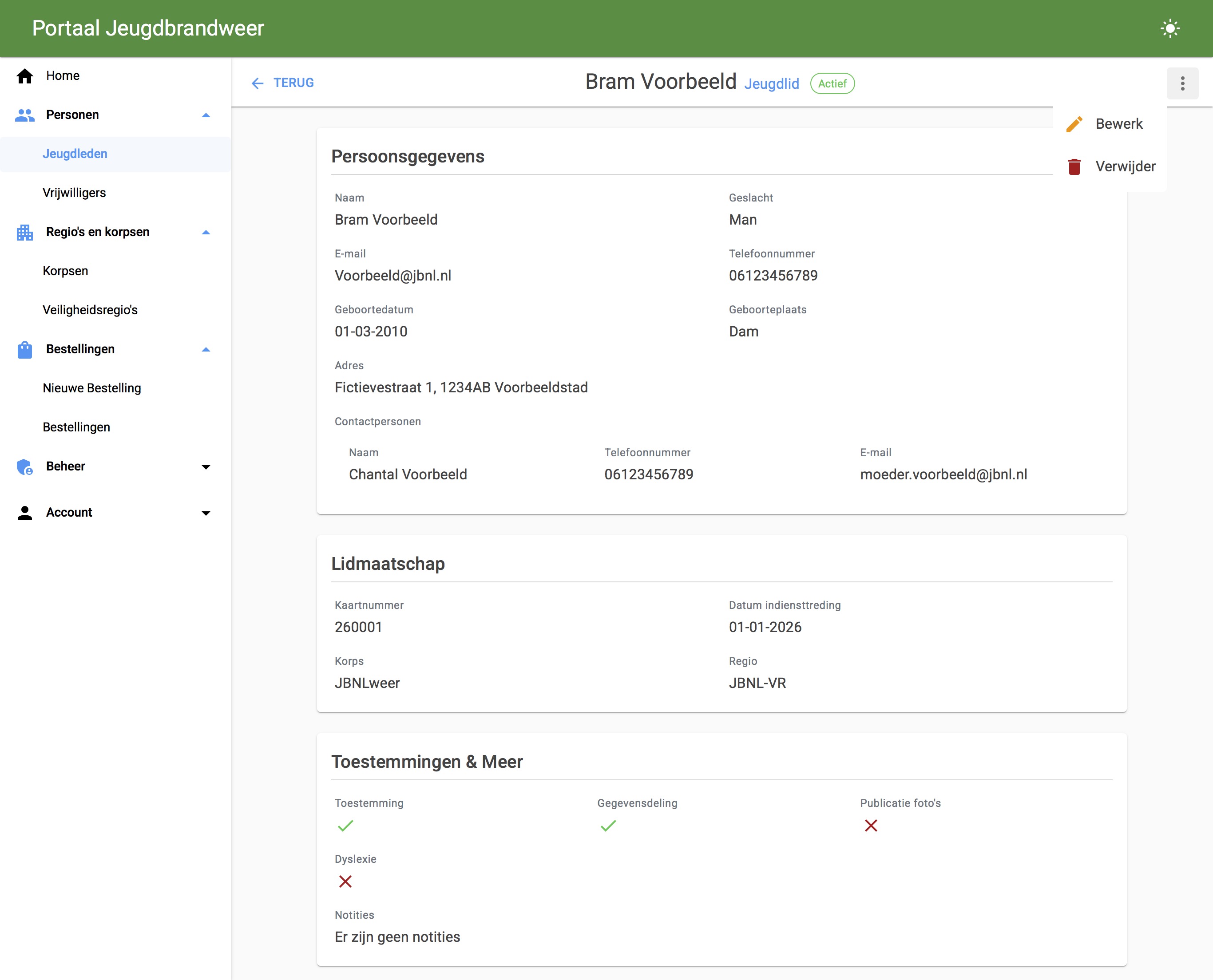Click the Actief status badge
The image size is (1213, 980).
[x=832, y=83]
